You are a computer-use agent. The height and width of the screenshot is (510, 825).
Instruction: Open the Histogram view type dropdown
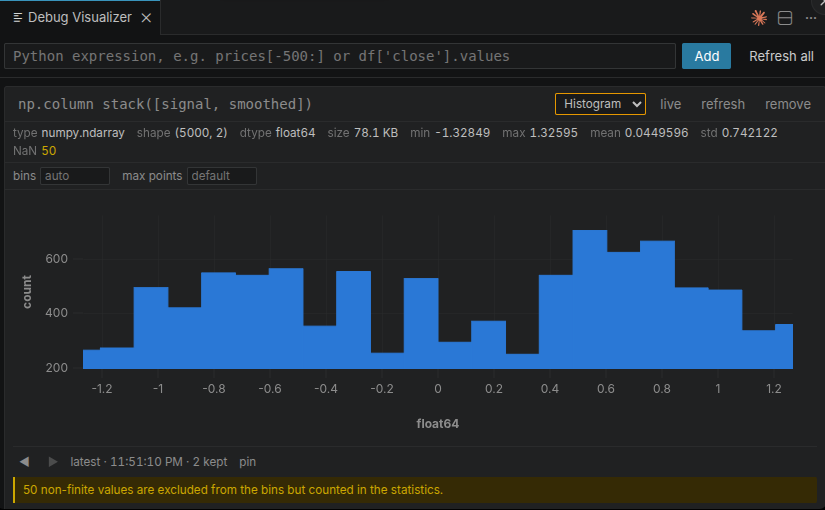coord(600,104)
